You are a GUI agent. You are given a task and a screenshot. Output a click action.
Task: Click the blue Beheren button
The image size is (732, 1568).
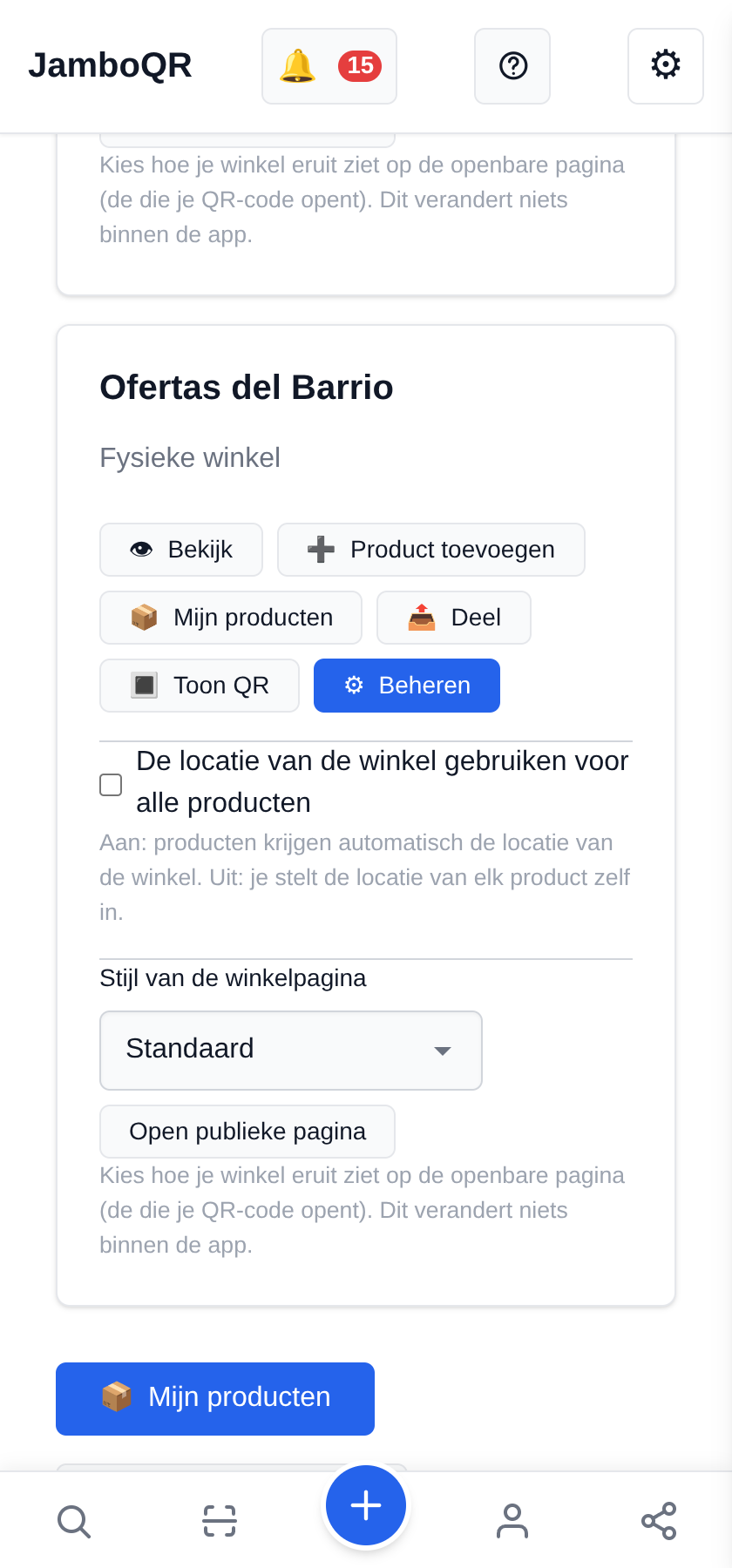[x=407, y=686]
